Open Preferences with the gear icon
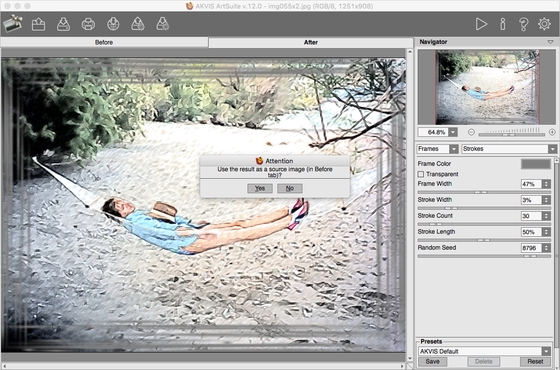The width and height of the screenshot is (560, 370). [544, 24]
